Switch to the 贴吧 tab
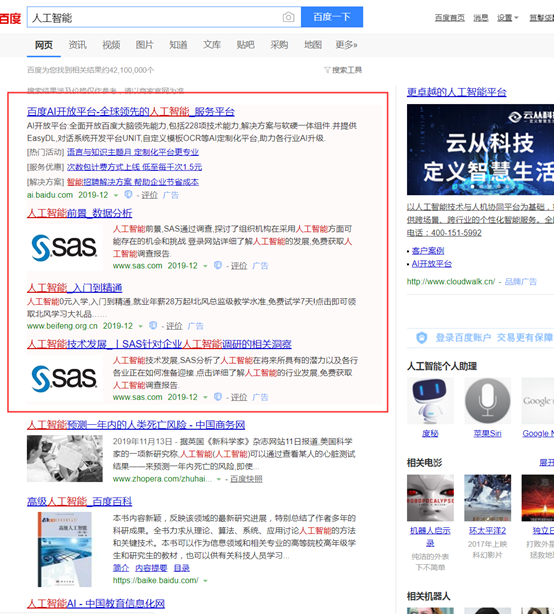554x614 pixels. (x=245, y=45)
